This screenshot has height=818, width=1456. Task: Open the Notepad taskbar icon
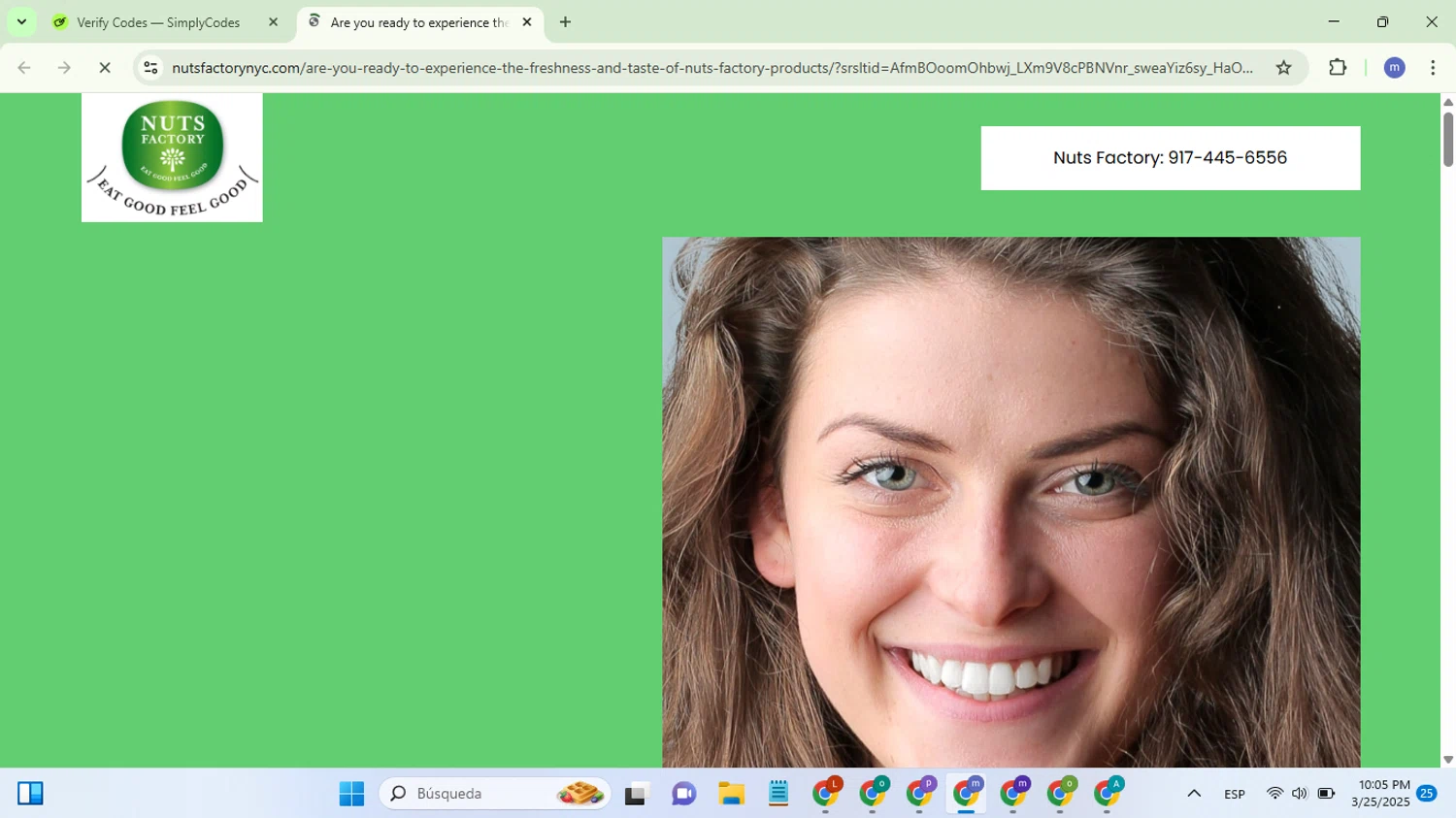(778, 794)
